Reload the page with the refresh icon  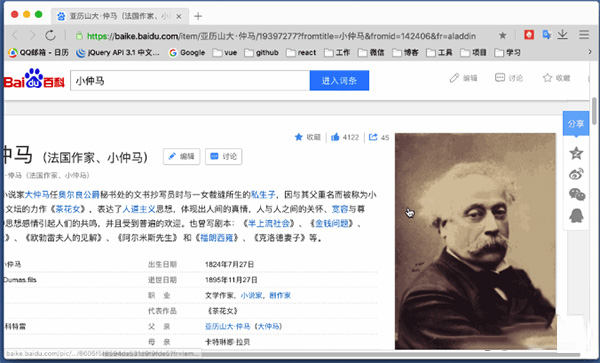pyautogui.click(x=51, y=36)
